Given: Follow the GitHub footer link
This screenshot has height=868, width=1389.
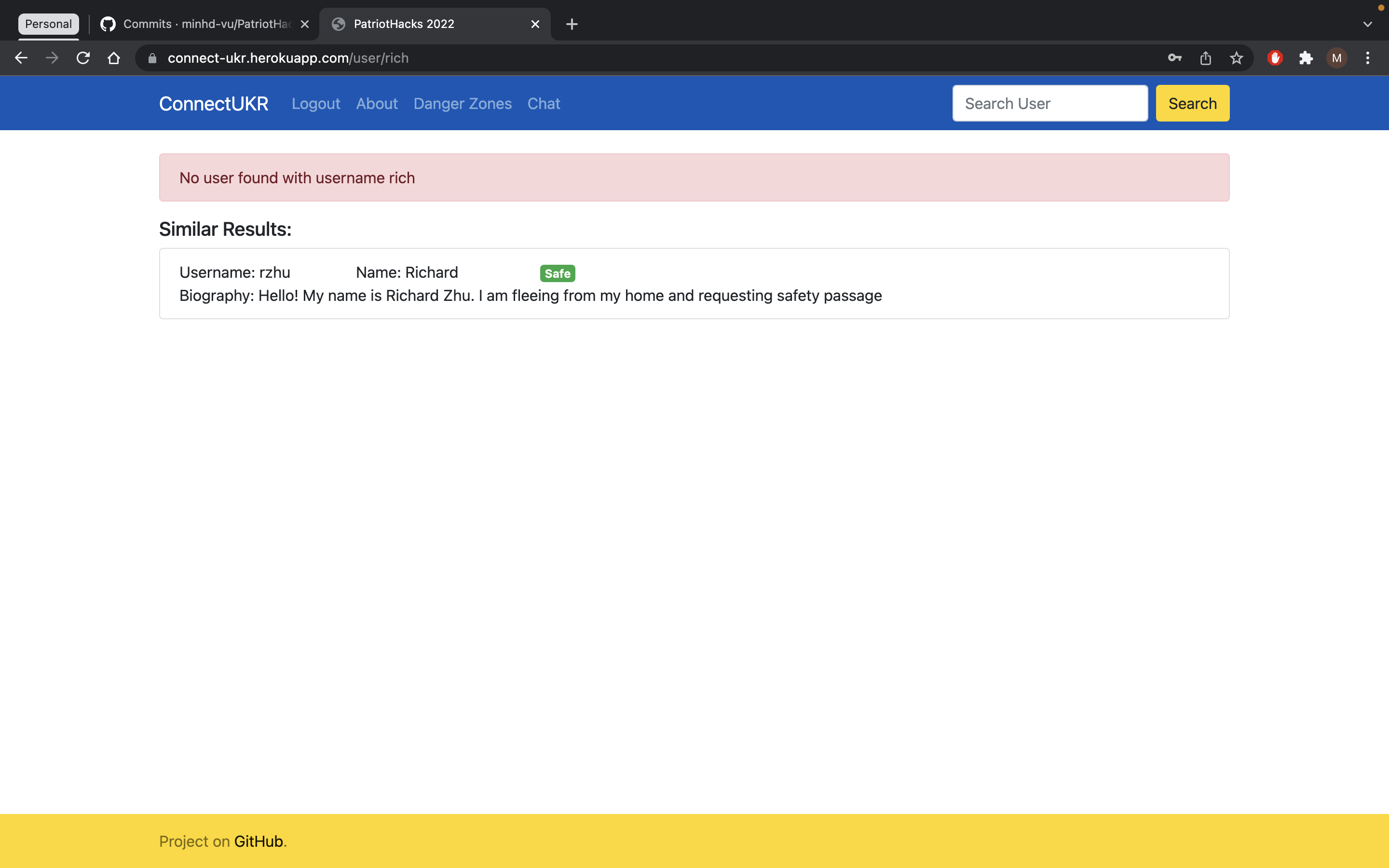Looking at the screenshot, I should (259, 841).
